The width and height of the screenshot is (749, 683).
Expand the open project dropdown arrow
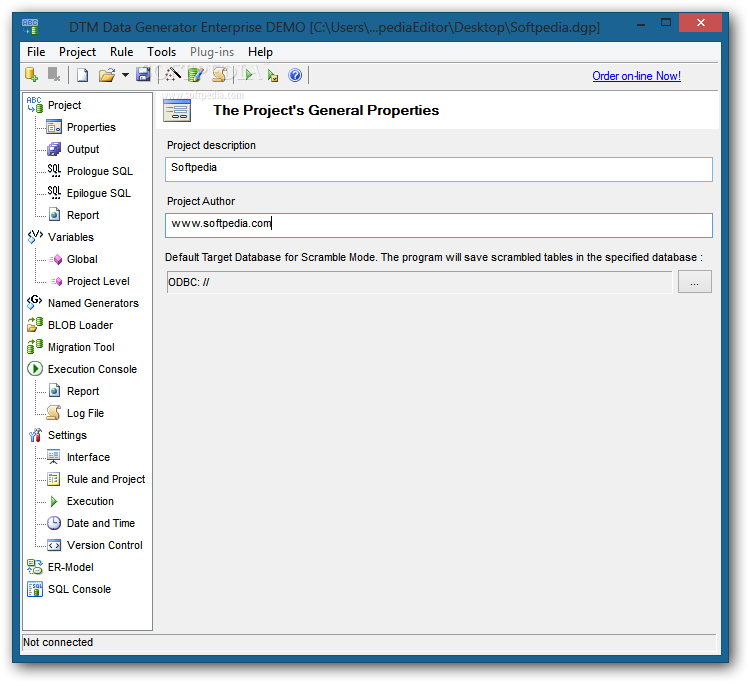point(125,75)
